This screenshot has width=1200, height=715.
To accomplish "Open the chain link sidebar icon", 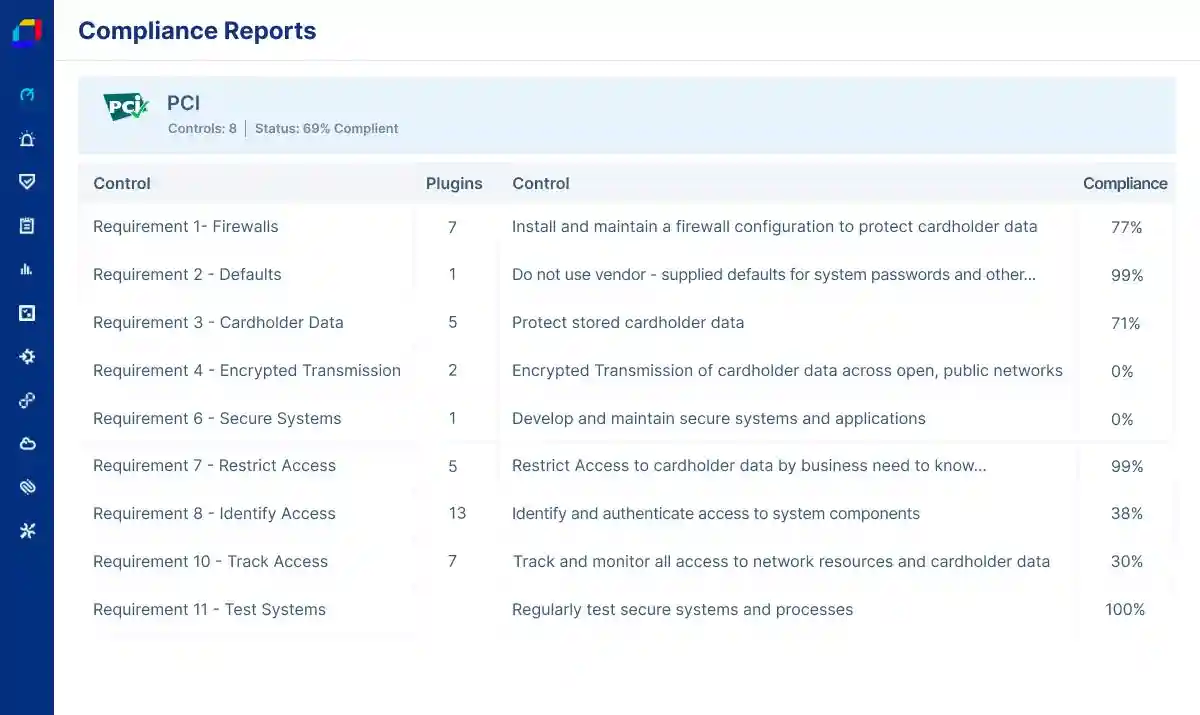I will click(27, 400).
